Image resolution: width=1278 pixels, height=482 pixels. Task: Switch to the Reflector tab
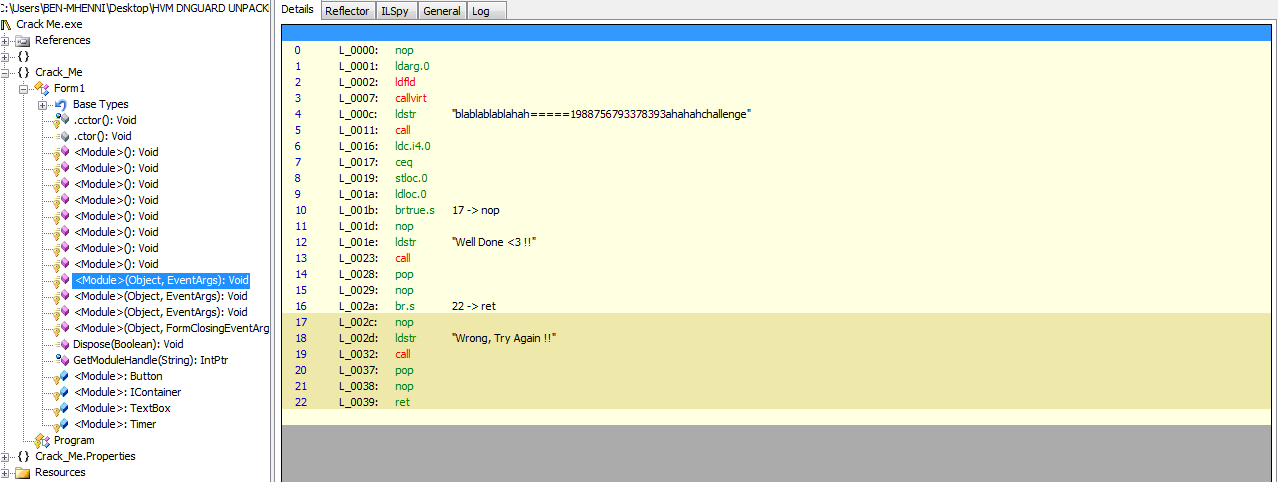click(x=347, y=11)
